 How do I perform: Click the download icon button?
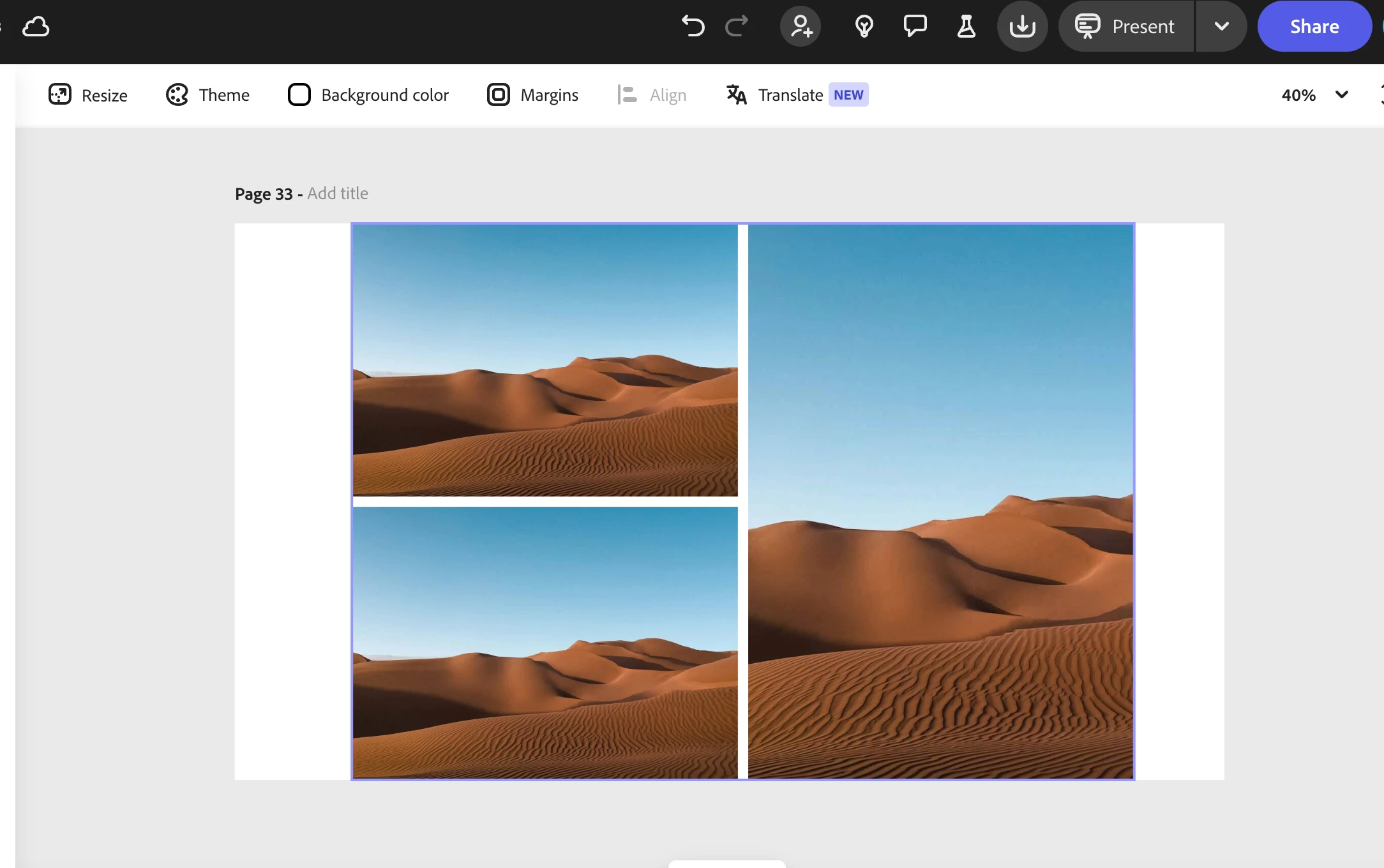pyautogui.click(x=1022, y=27)
